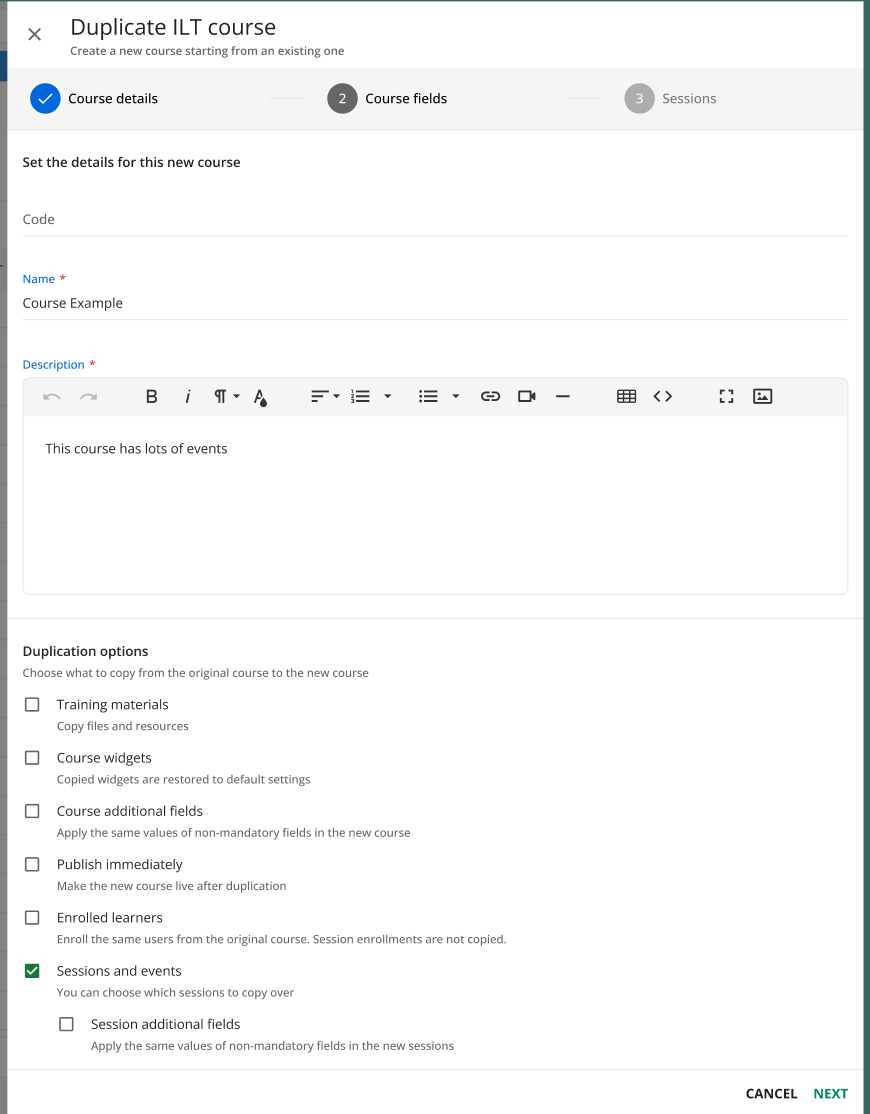The height and width of the screenshot is (1114, 870).
Task: Insert a table in the description
Action: [626, 396]
